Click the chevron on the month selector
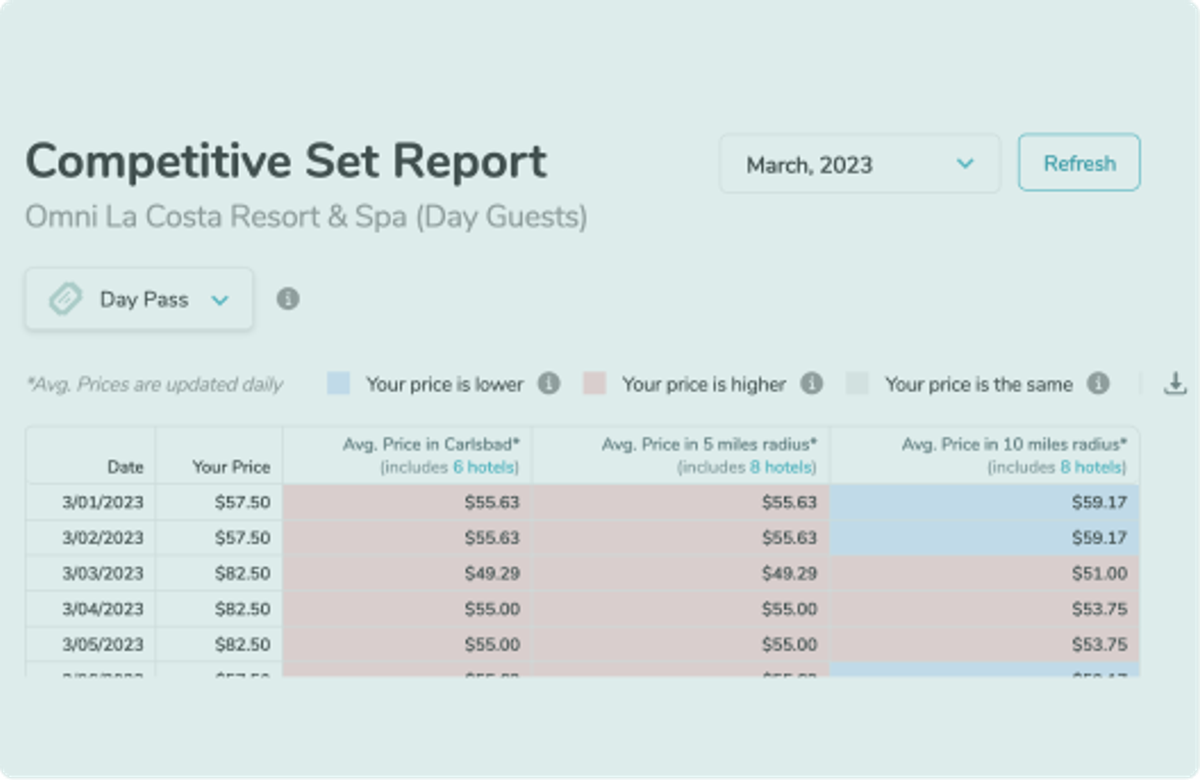This screenshot has width=1200, height=780. pyautogui.click(x=966, y=163)
